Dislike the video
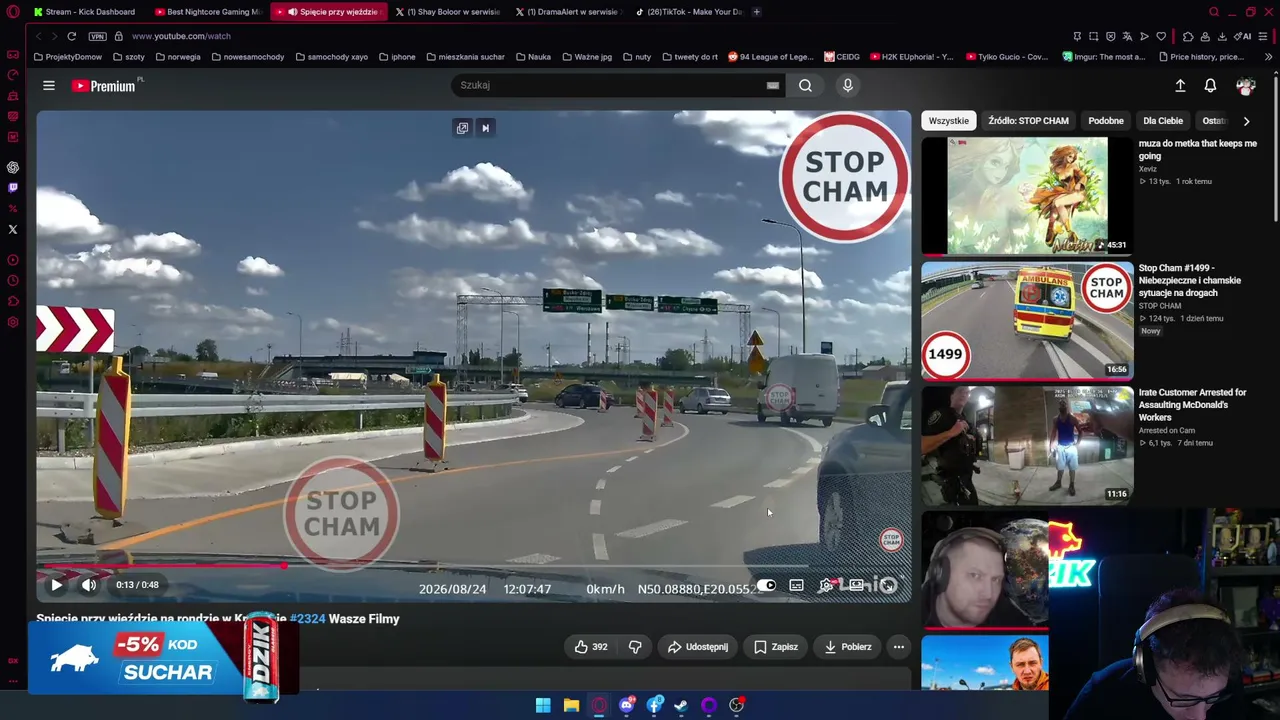The height and width of the screenshot is (720, 1280). pyautogui.click(x=635, y=647)
